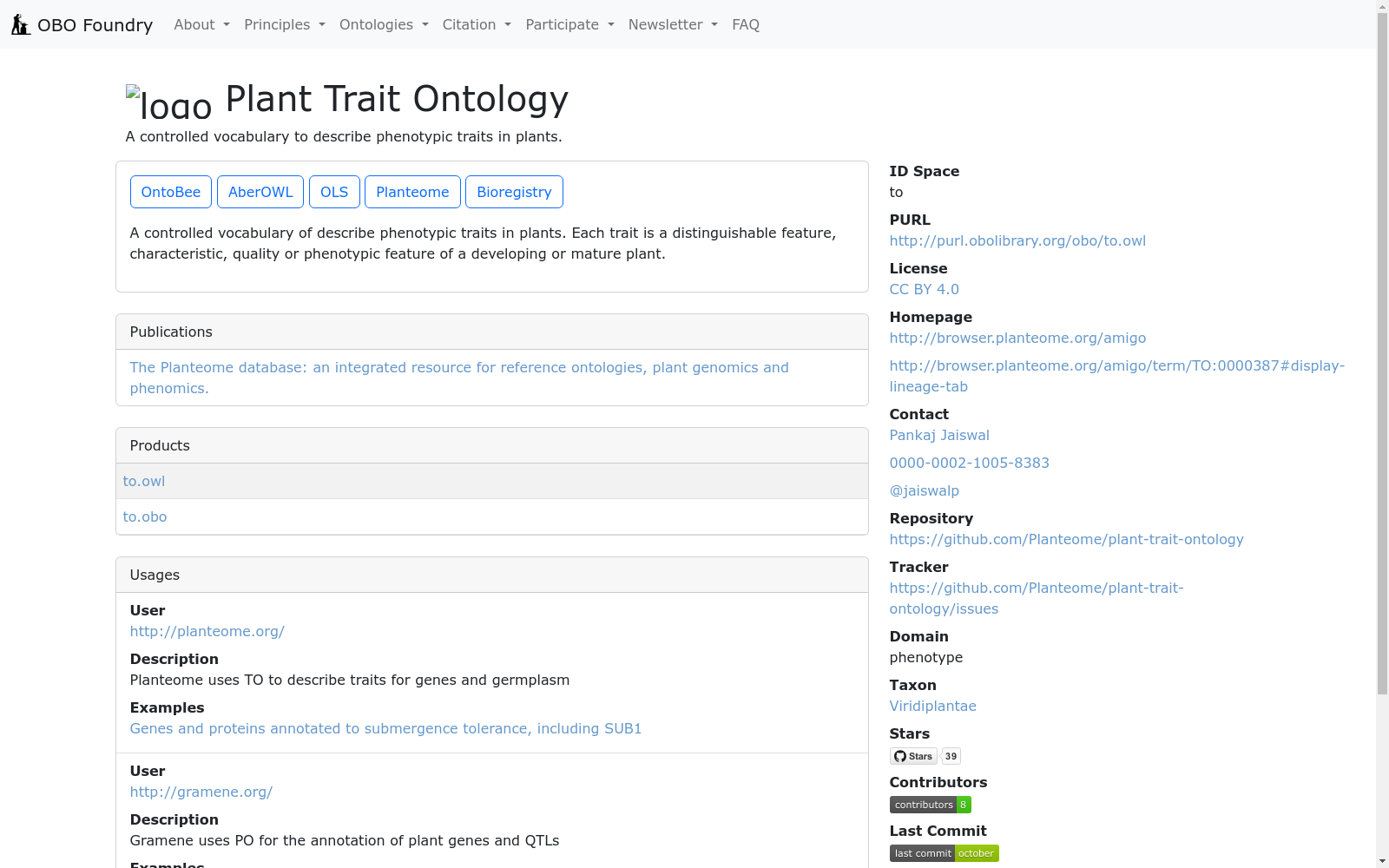Open the @jaiswalp GitHub handle
Image resolution: width=1389 pixels, height=868 pixels.
[x=925, y=490]
